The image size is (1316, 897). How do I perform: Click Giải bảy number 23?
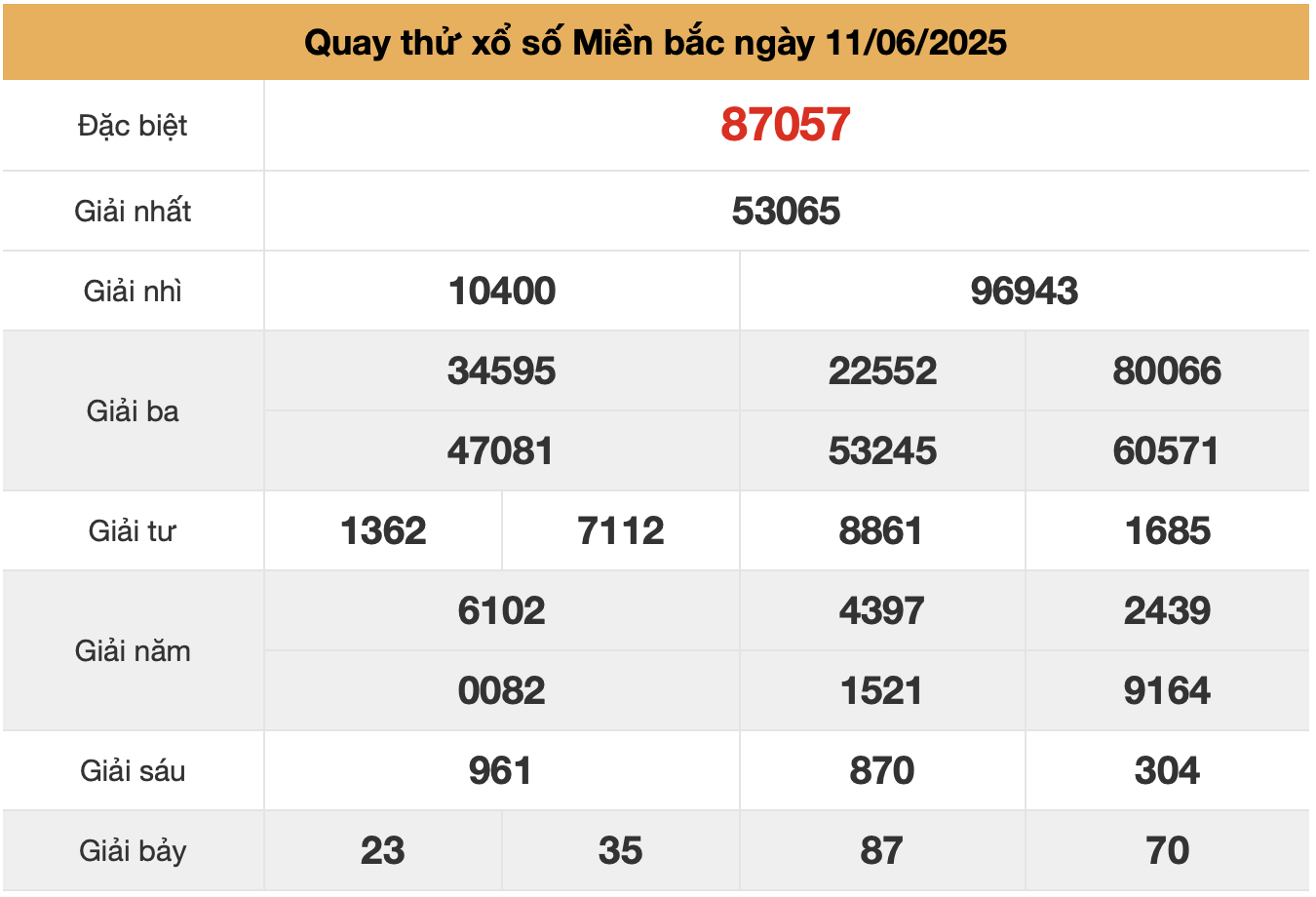[x=383, y=850]
